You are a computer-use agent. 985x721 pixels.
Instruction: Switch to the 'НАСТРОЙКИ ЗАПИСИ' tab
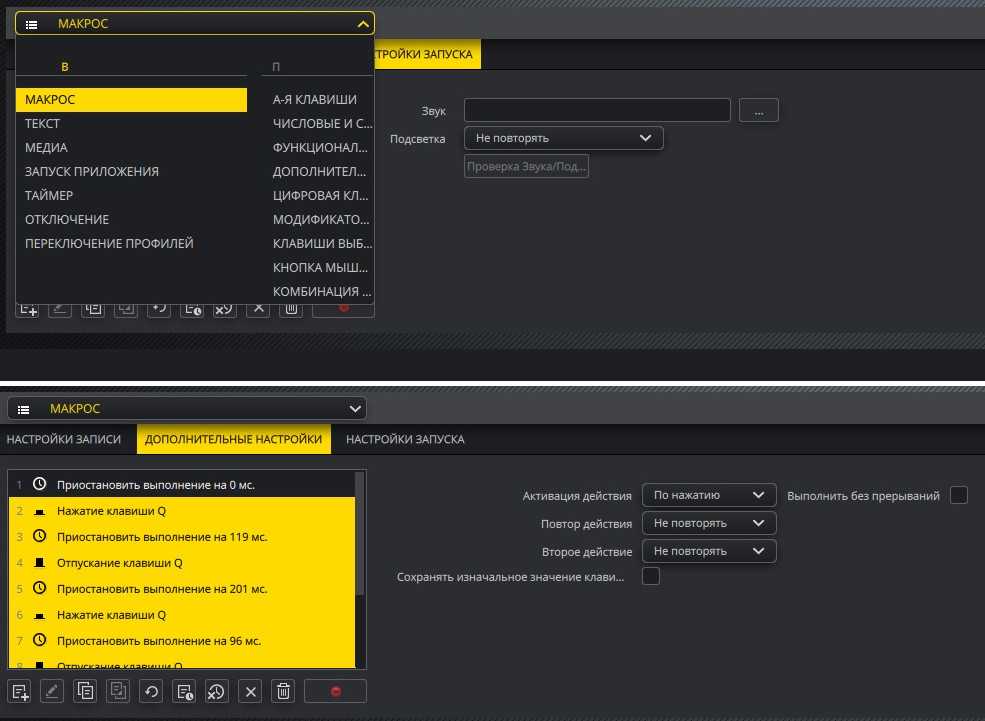coord(64,439)
